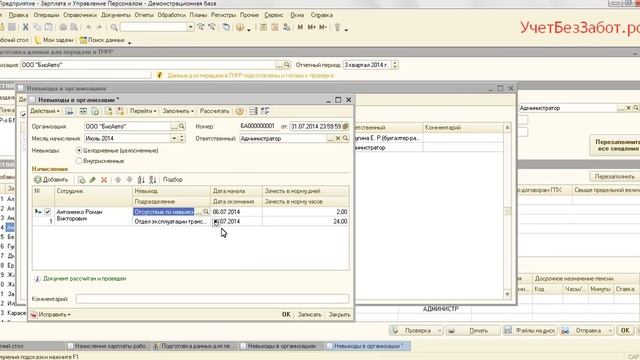640x360 pixels.
Task: Click the Закрыть button
Action: tap(340, 314)
